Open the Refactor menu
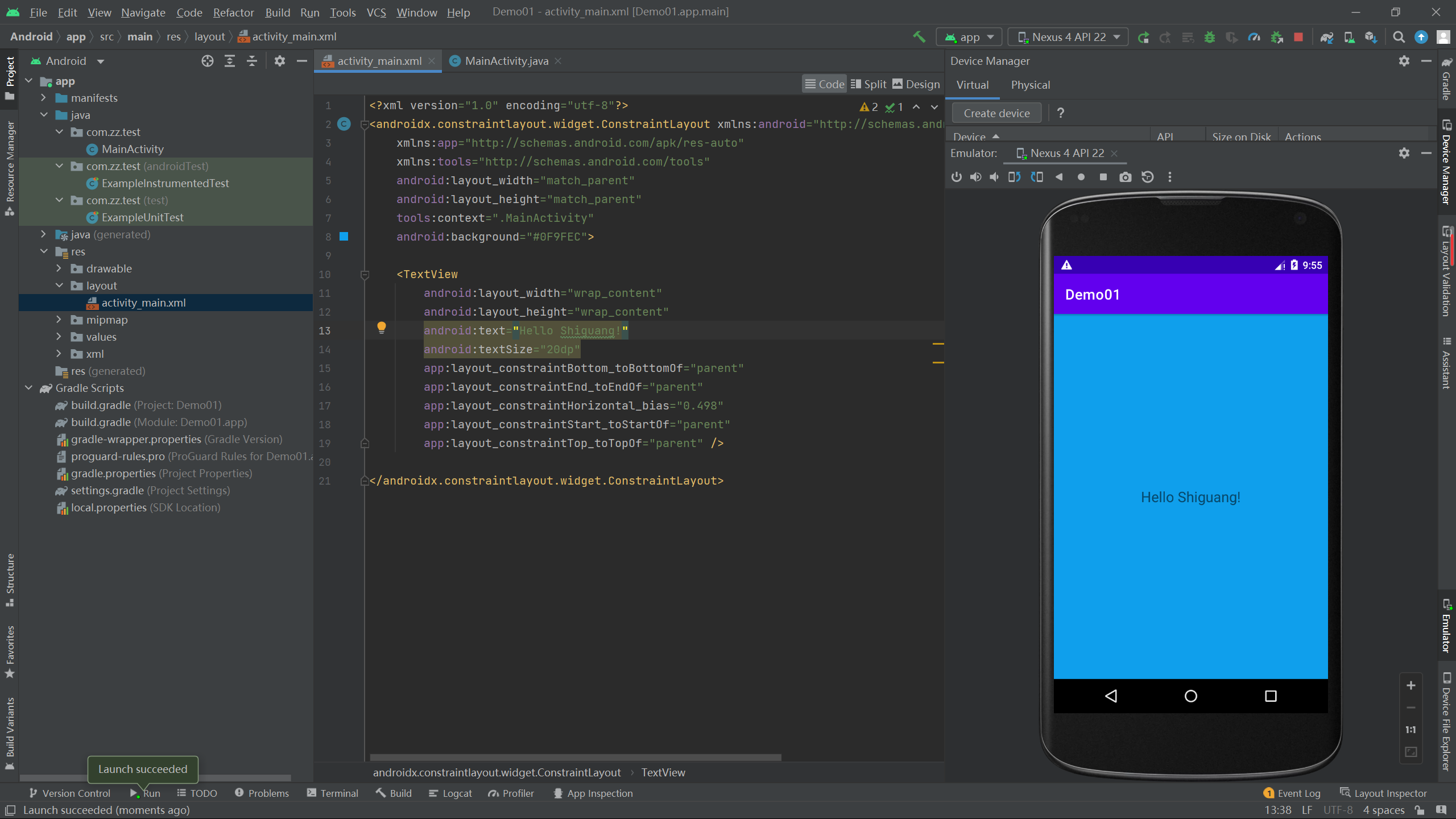The image size is (1456, 819). pyautogui.click(x=233, y=12)
